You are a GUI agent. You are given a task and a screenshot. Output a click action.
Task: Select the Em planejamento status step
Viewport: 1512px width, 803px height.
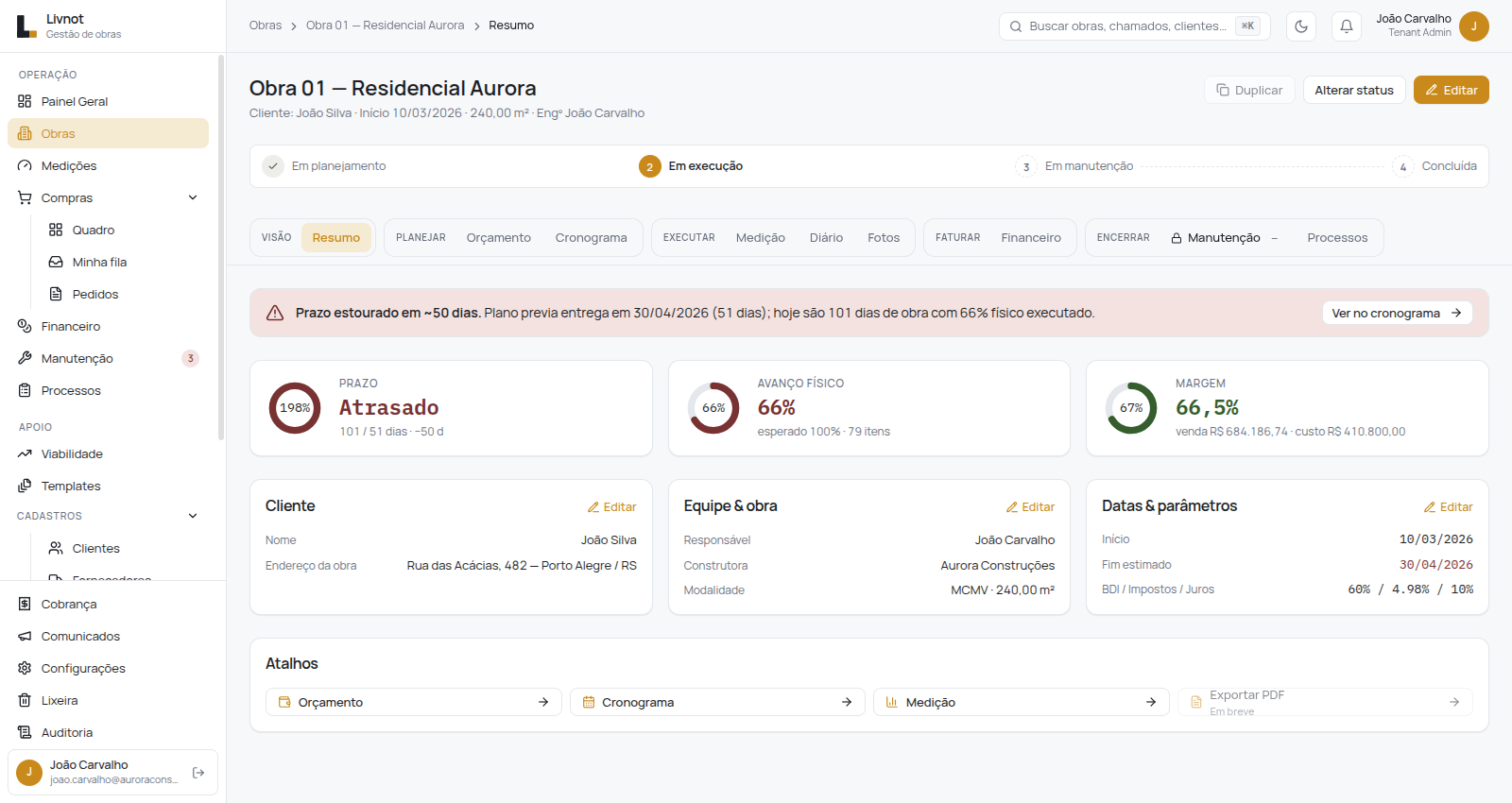pyautogui.click(x=325, y=166)
